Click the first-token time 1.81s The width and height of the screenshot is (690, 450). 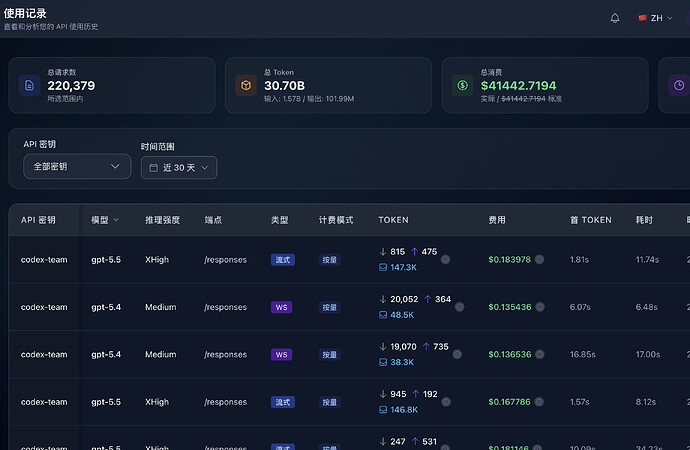pos(579,260)
